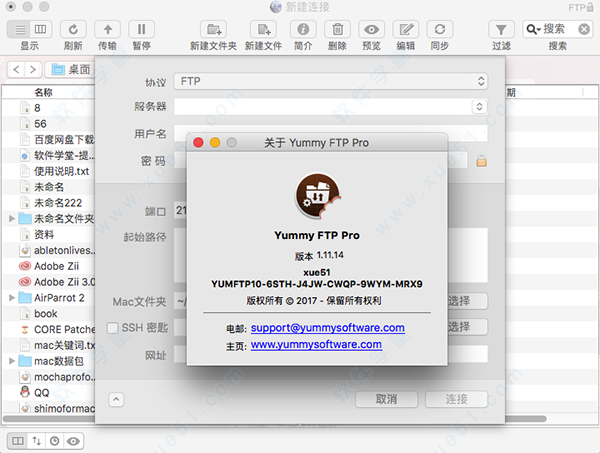The image size is (600, 453).
Task: Select the QQ application row
Action: [41, 393]
